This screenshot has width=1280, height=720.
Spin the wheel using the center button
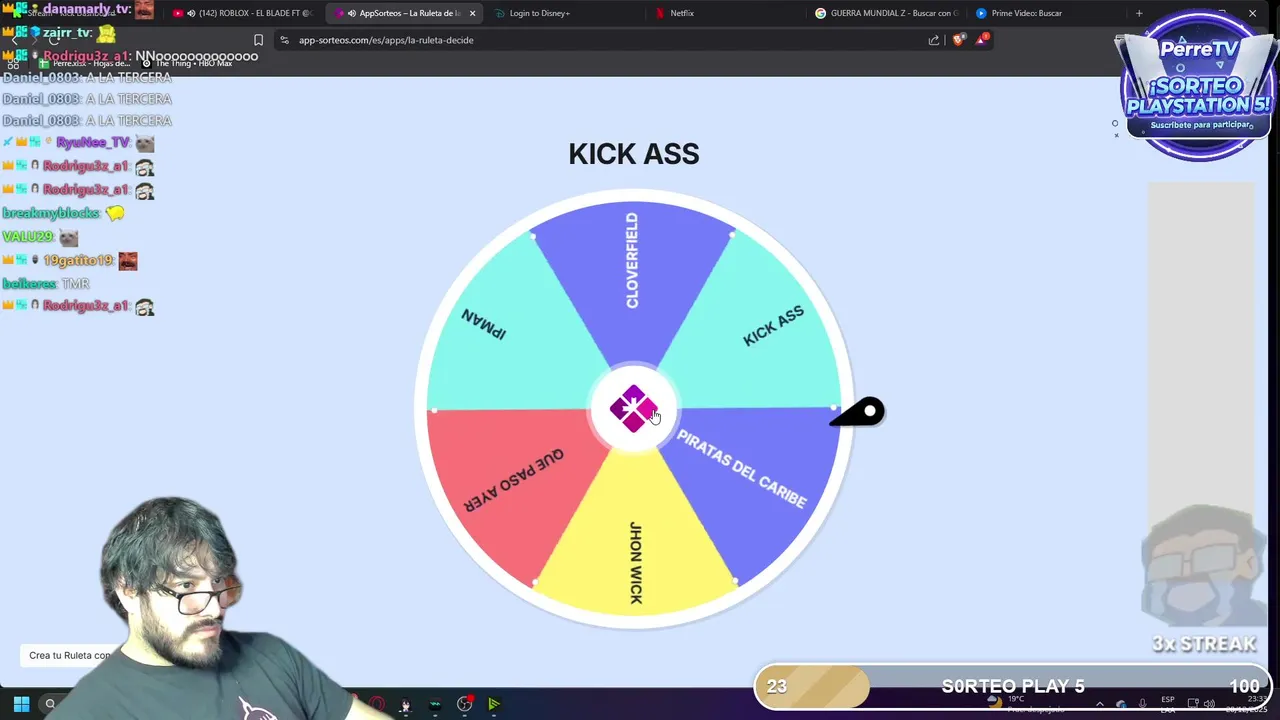[x=633, y=409]
